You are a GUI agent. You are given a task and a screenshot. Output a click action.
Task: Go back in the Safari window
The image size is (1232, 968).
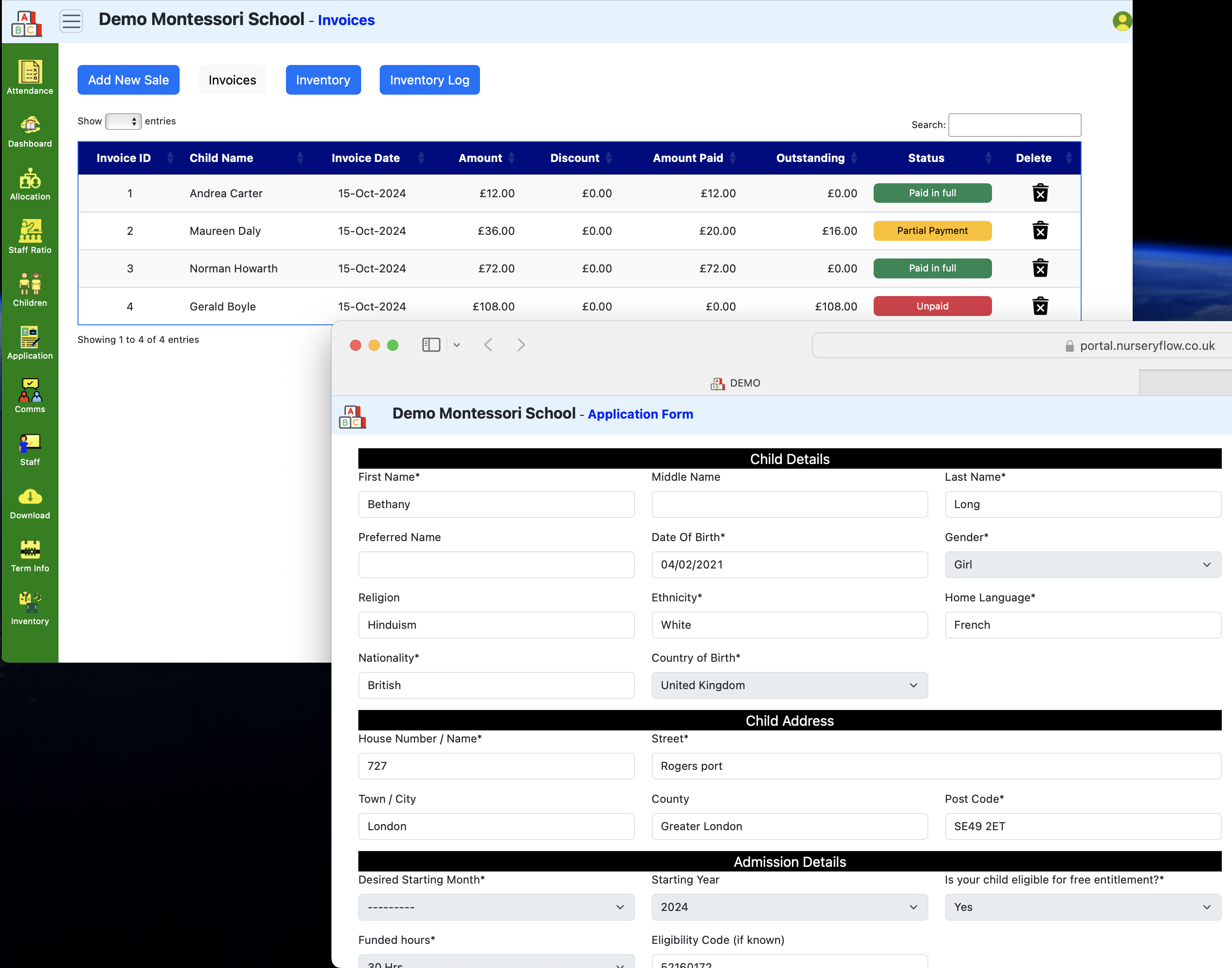pyautogui.click(x=488, y=345)
